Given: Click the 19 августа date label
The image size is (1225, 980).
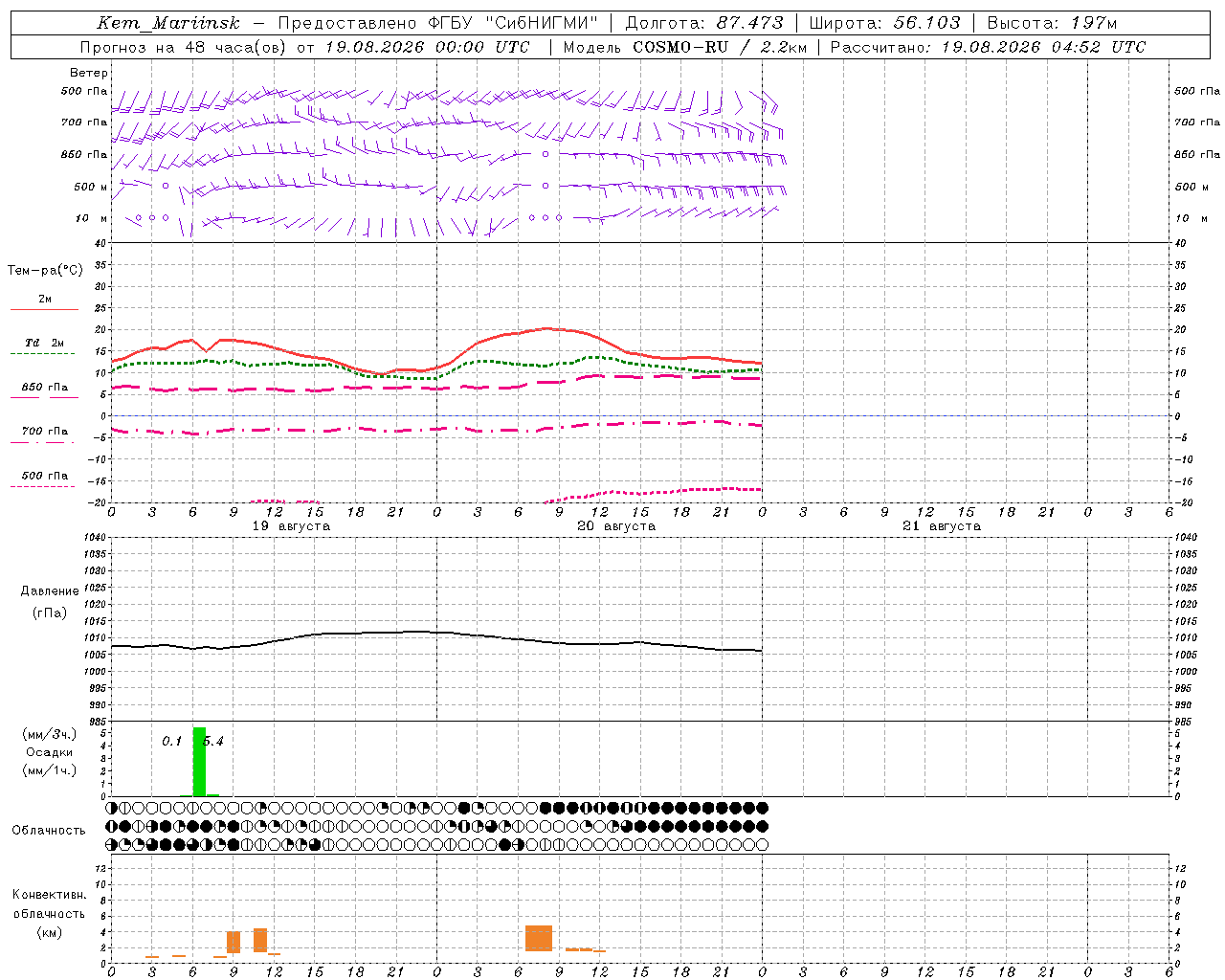Looking at the screenshot, I should point(291,526).
